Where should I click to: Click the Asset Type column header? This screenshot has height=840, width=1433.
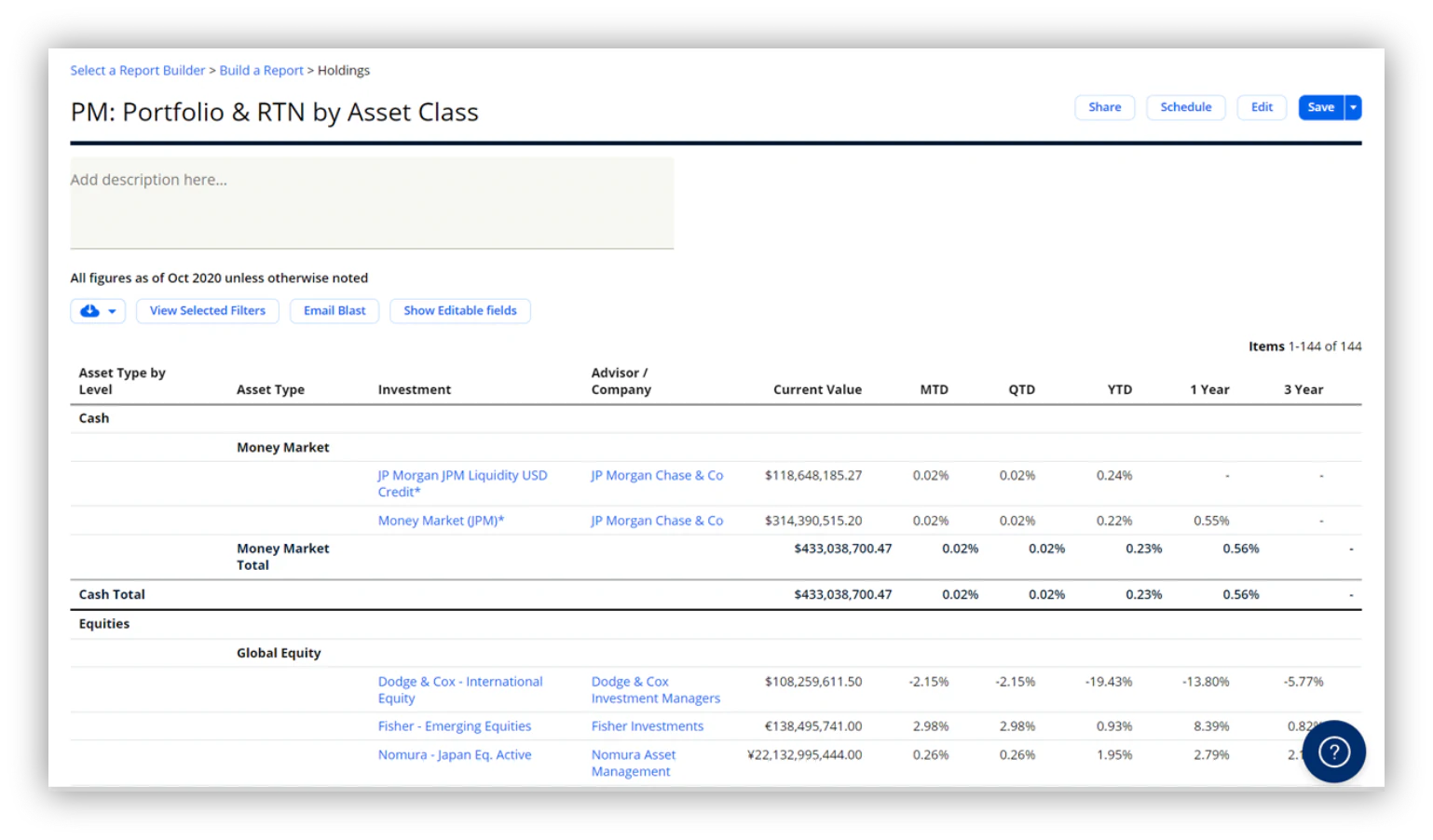(x=270, y=390)
